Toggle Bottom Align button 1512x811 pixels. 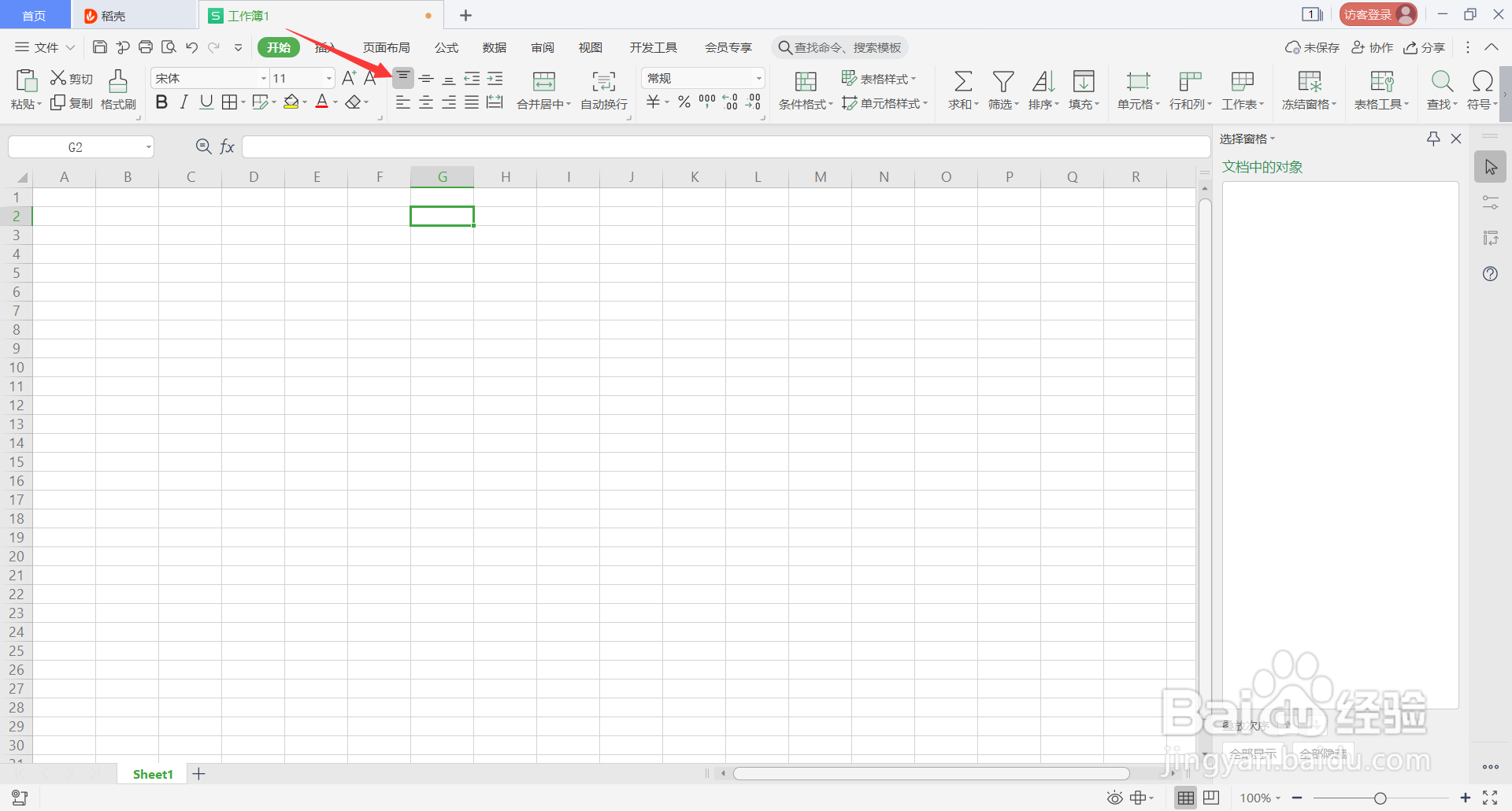[x=449, y=79]
